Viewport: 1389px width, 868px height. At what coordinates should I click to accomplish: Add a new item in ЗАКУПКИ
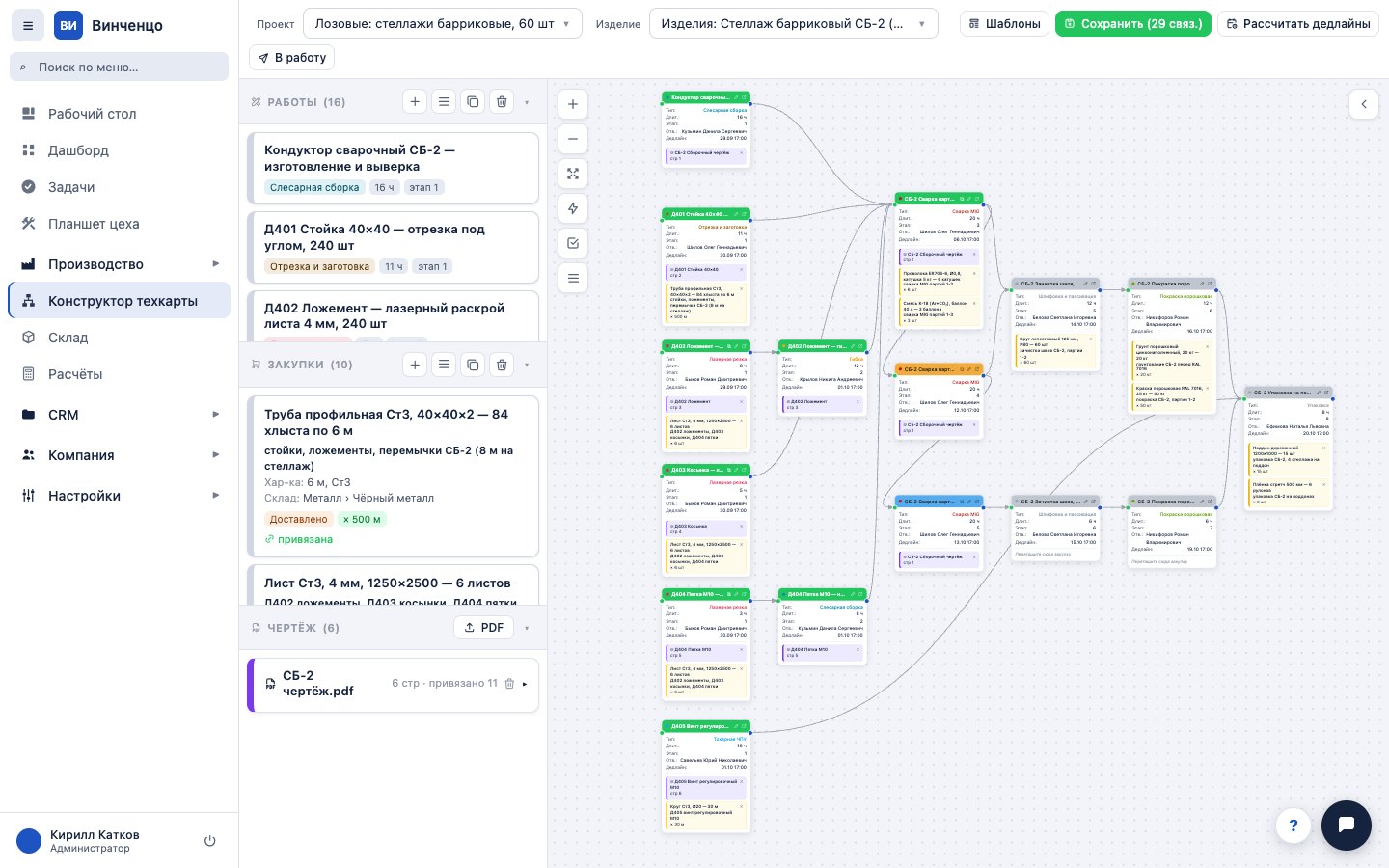point(415,364)
